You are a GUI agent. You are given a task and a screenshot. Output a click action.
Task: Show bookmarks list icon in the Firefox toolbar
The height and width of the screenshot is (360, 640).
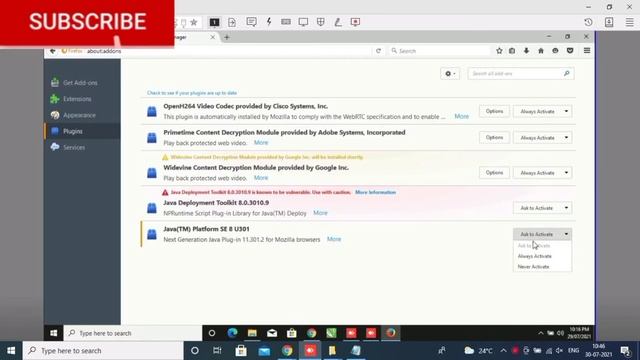pos(512,51)
